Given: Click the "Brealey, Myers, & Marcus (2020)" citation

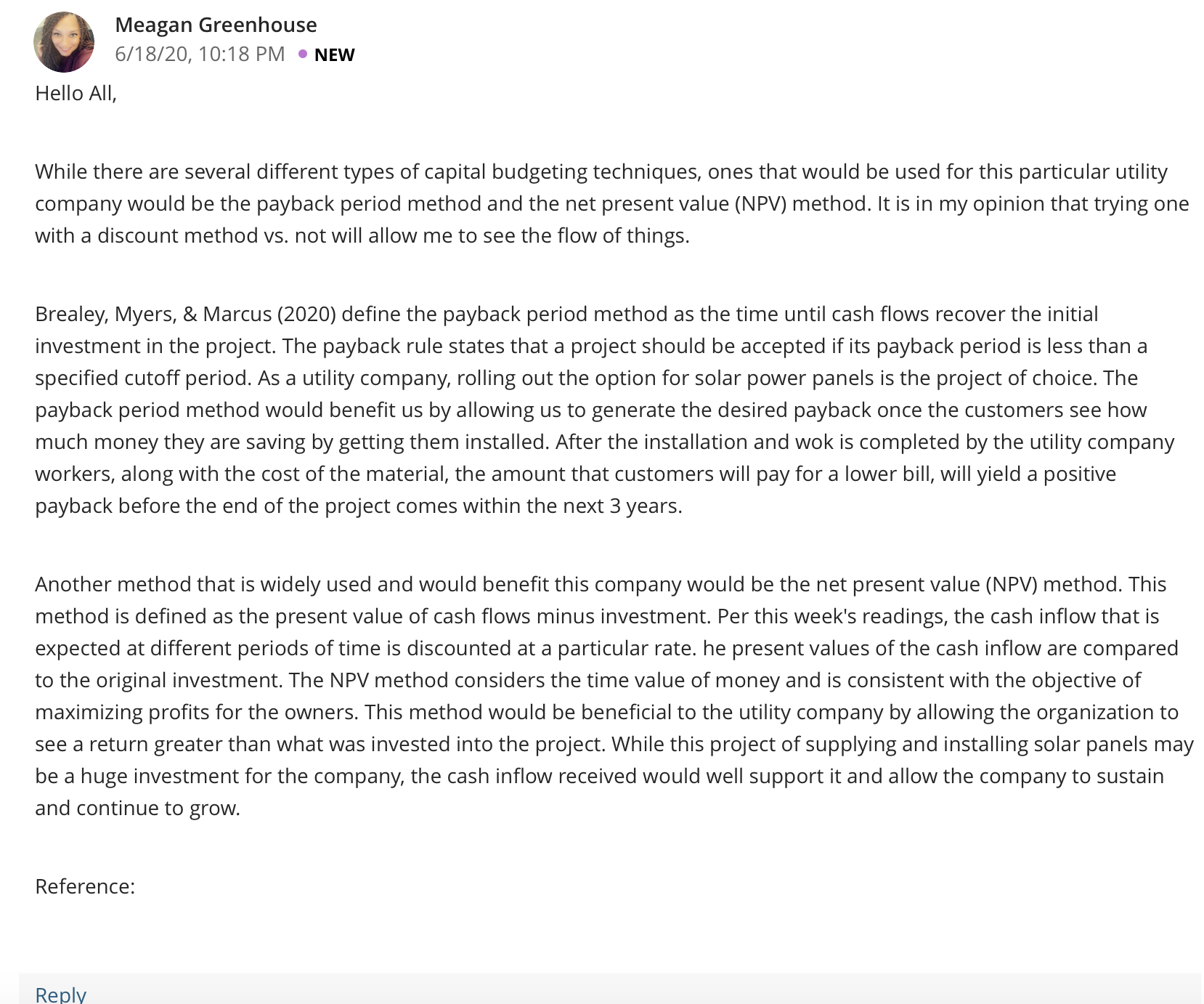Looking at the screenshot, I should (x=185, y=314).
